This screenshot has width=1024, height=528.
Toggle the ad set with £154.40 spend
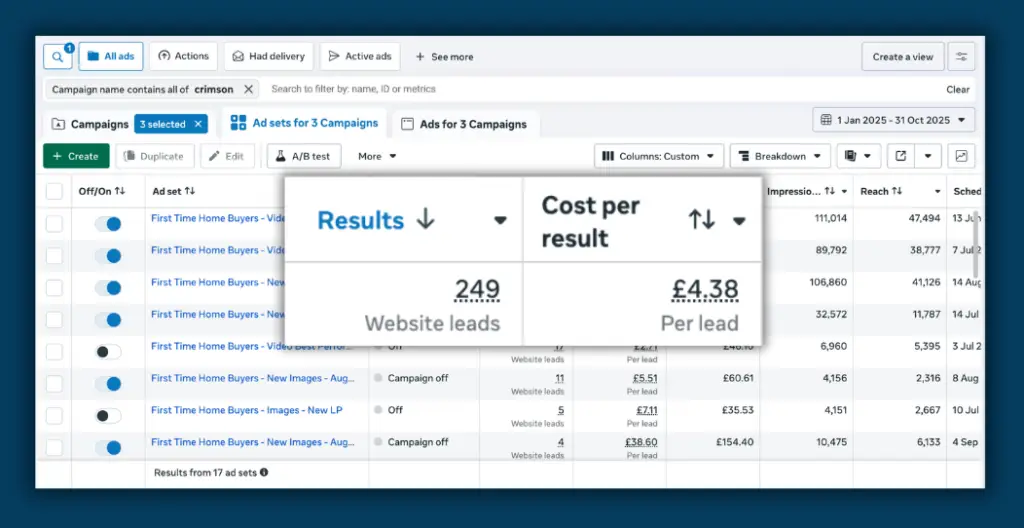[x=108, y=448]
